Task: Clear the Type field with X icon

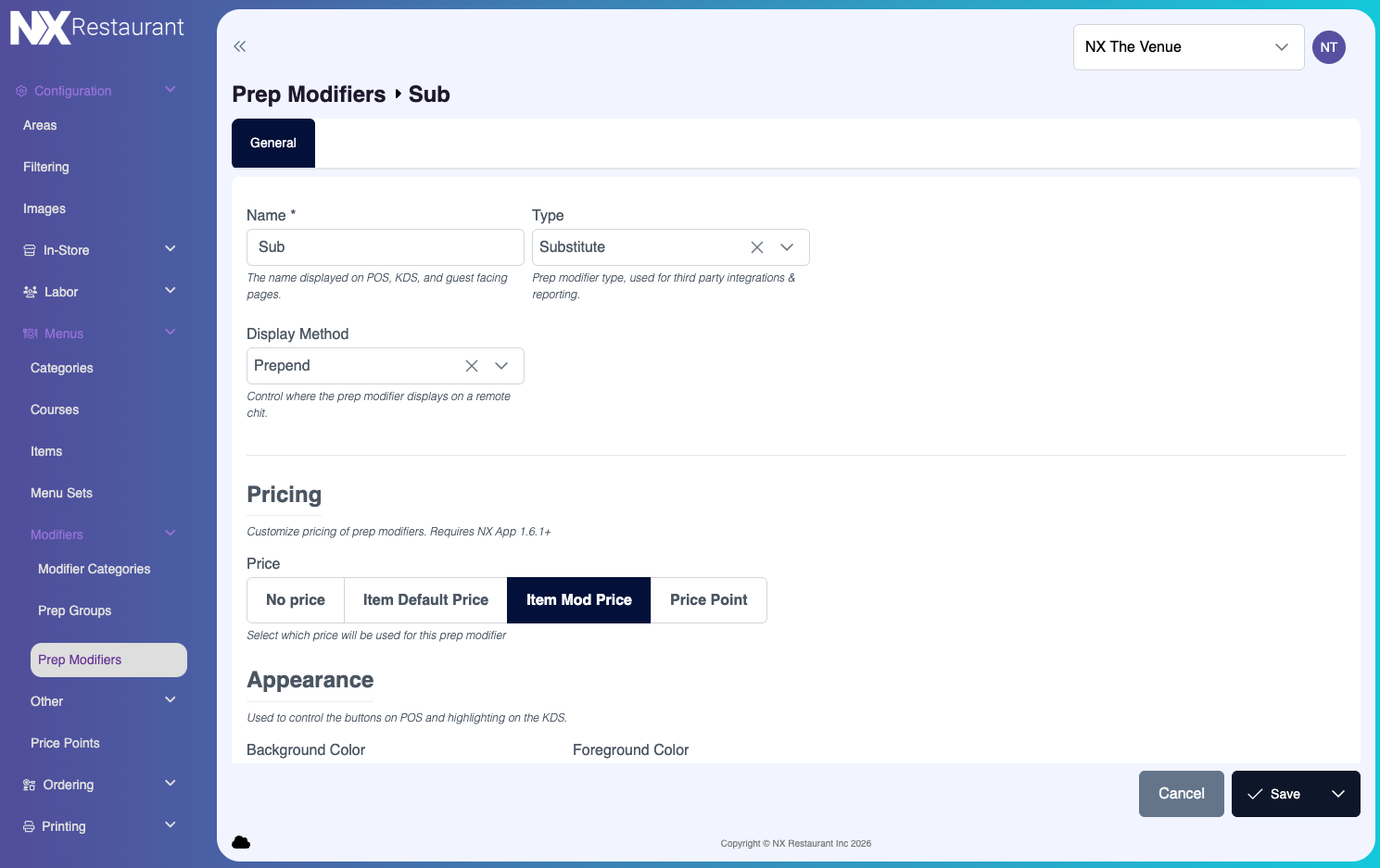Action: (757, 247)
